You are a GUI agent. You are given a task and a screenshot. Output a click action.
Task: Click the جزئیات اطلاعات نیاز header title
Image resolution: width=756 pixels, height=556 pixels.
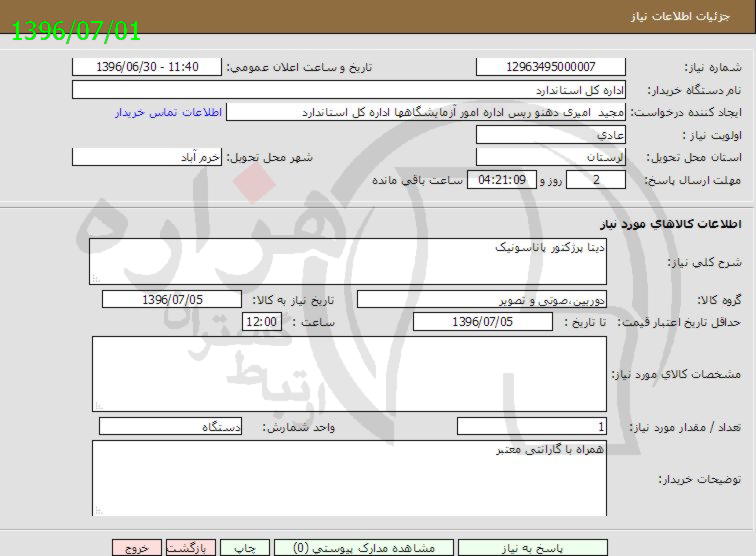tap(680, 17)
